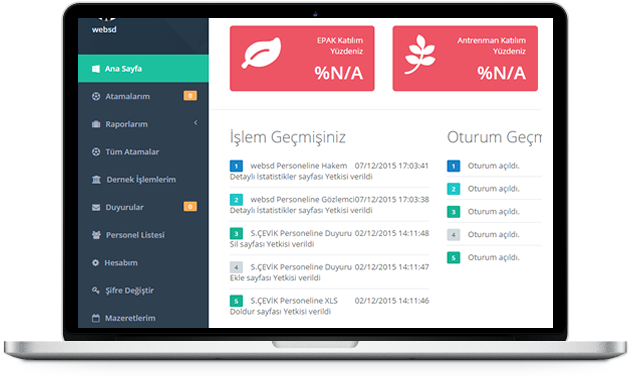The image size is (632, 378).
Task: Click the soccer ball icon beside Atamalarım
Action: coord(96,96)
